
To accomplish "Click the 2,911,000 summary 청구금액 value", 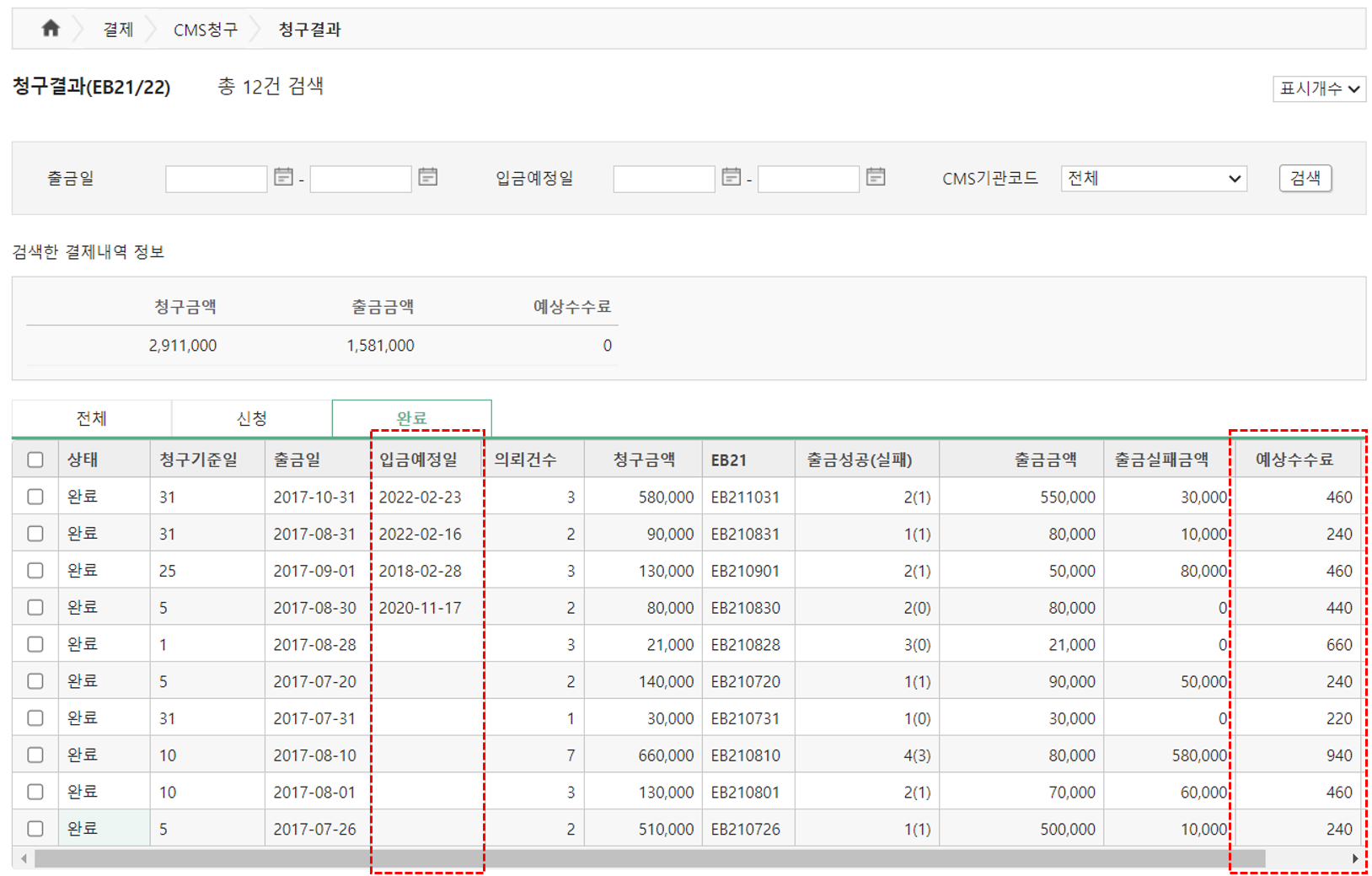I will tap(183, 345).
